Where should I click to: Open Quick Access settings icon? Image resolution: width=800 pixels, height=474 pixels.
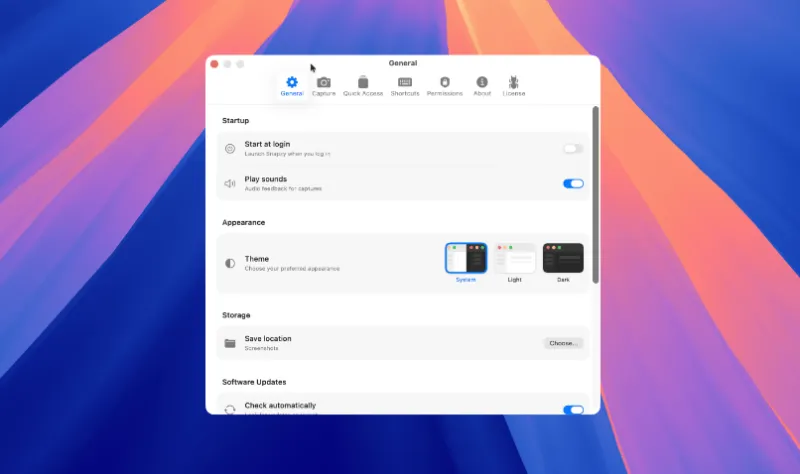[x=363, y=82]
